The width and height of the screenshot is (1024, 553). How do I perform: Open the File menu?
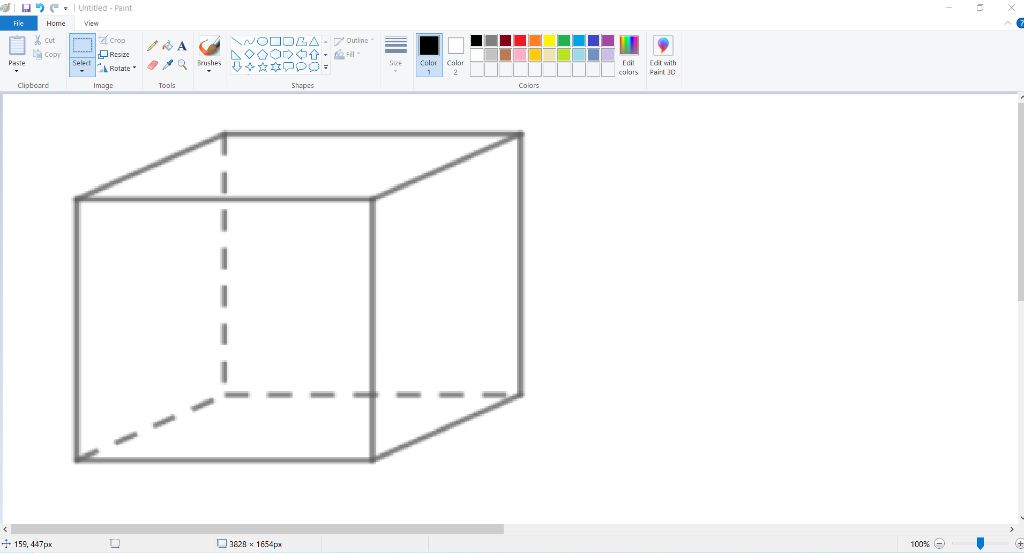18,24
